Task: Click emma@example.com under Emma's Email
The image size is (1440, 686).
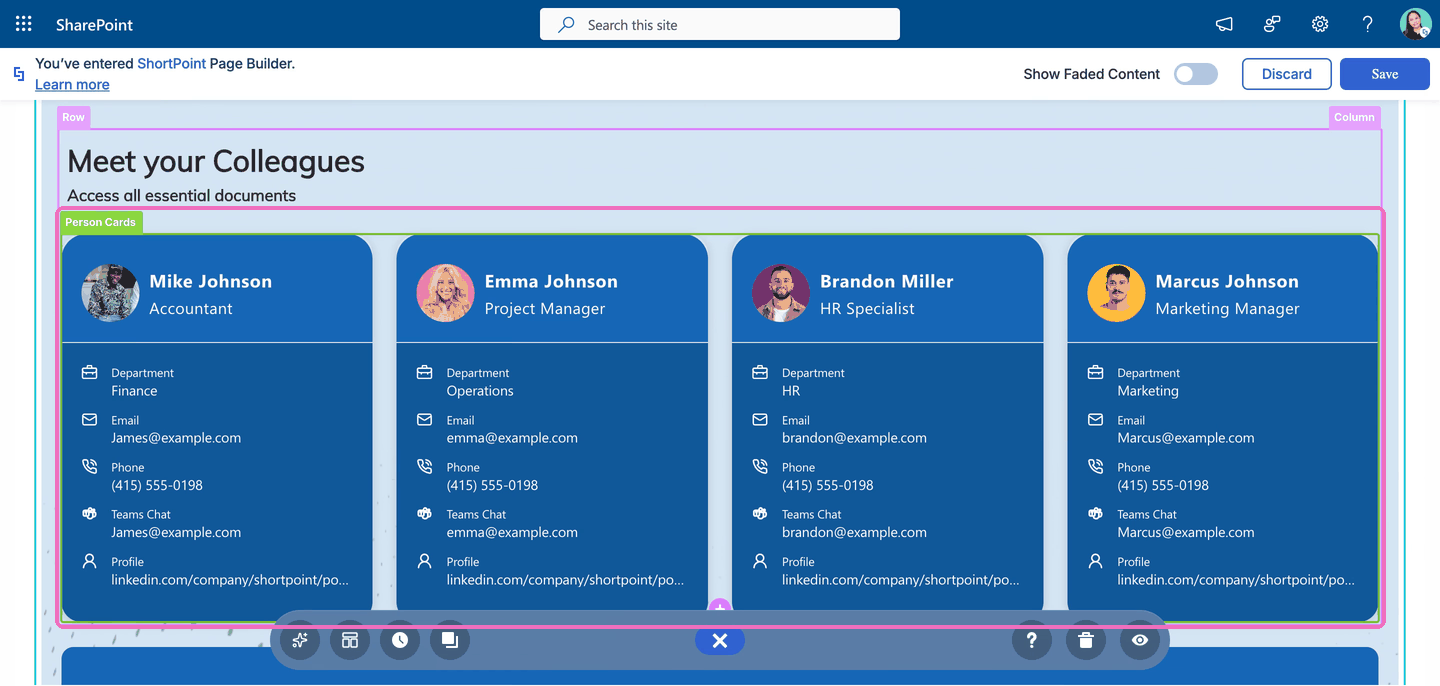Action: pos(512,438)
